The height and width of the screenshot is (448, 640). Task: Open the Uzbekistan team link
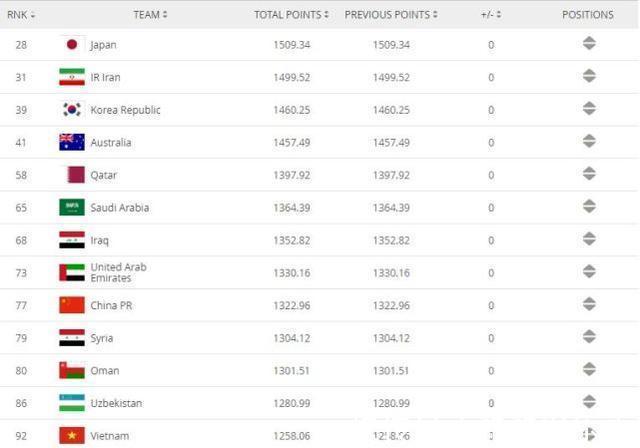pyautogui.click(x=116, y=403)
